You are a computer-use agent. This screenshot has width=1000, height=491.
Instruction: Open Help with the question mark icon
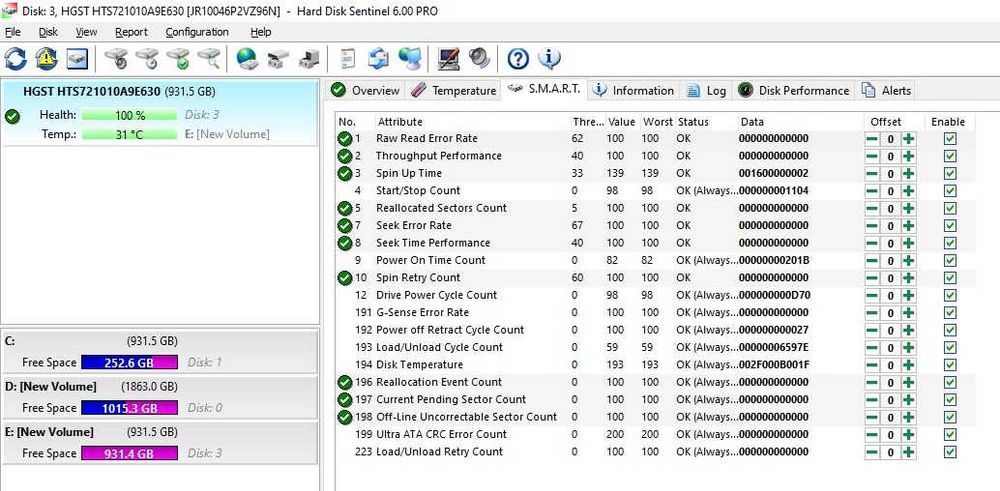coord(518,59)
